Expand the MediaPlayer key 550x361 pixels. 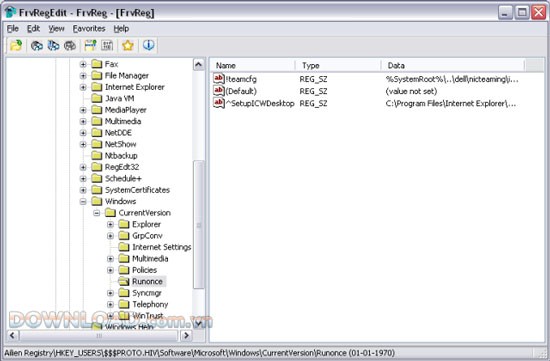point(83,110)
